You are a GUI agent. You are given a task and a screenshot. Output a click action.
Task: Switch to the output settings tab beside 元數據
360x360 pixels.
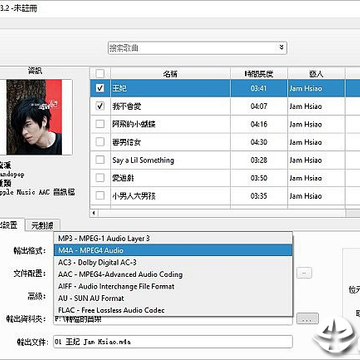point(13,225)
